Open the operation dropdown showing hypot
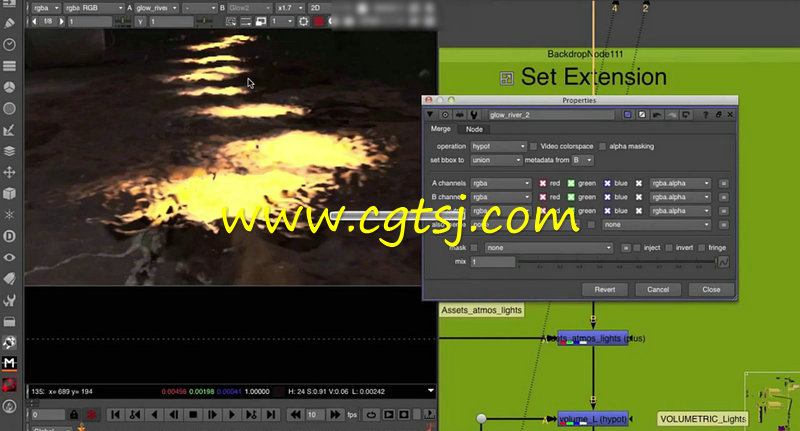Viewport: 800px width, 431px height. [498, 146]
